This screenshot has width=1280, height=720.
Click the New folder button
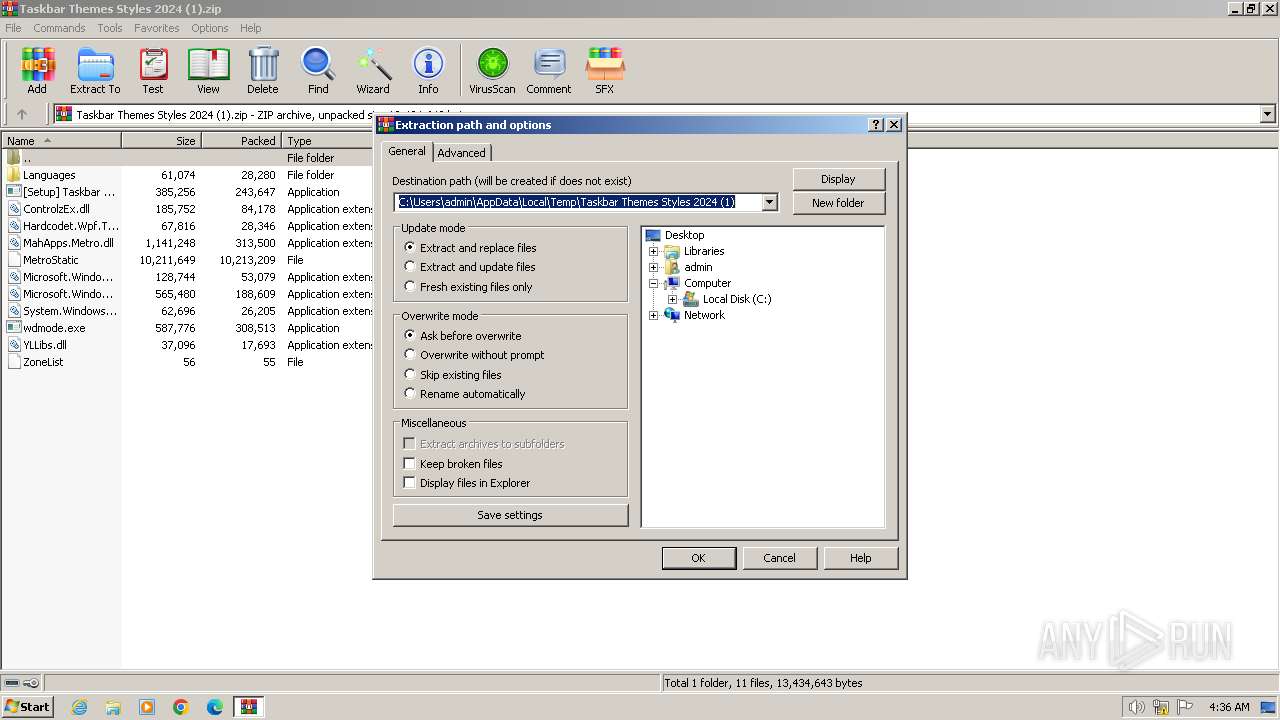(x=838, y=203)
